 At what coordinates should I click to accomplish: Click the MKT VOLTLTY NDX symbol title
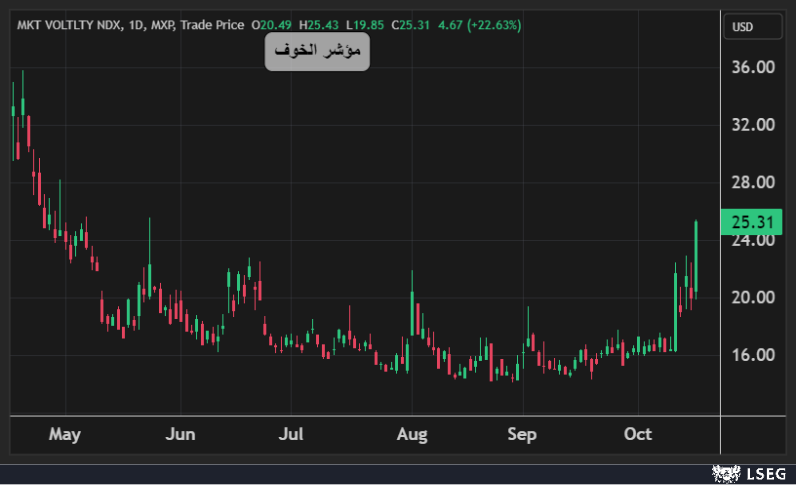pos(67,25)
